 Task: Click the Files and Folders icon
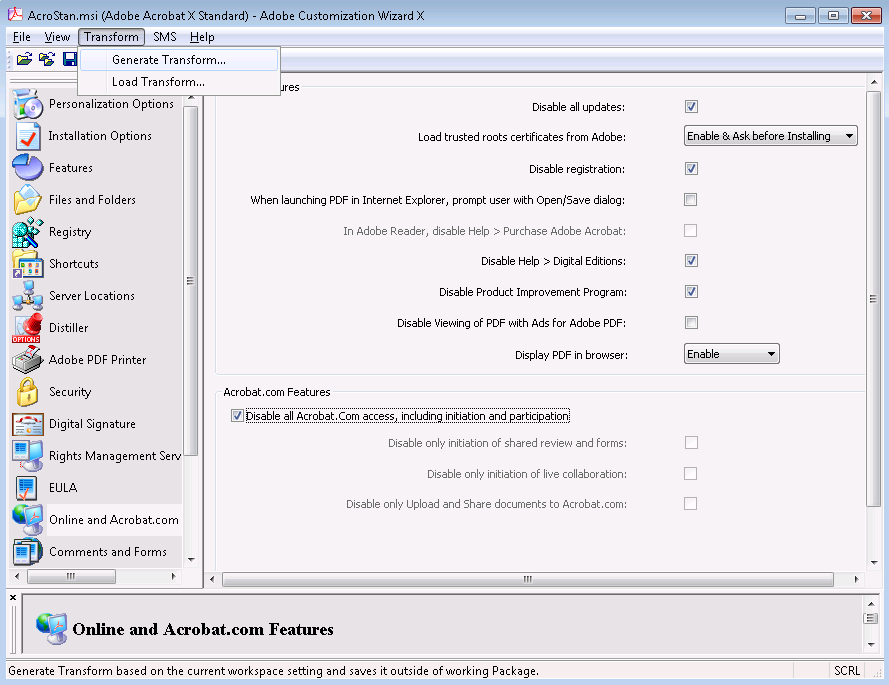click(x=27, y=200)
